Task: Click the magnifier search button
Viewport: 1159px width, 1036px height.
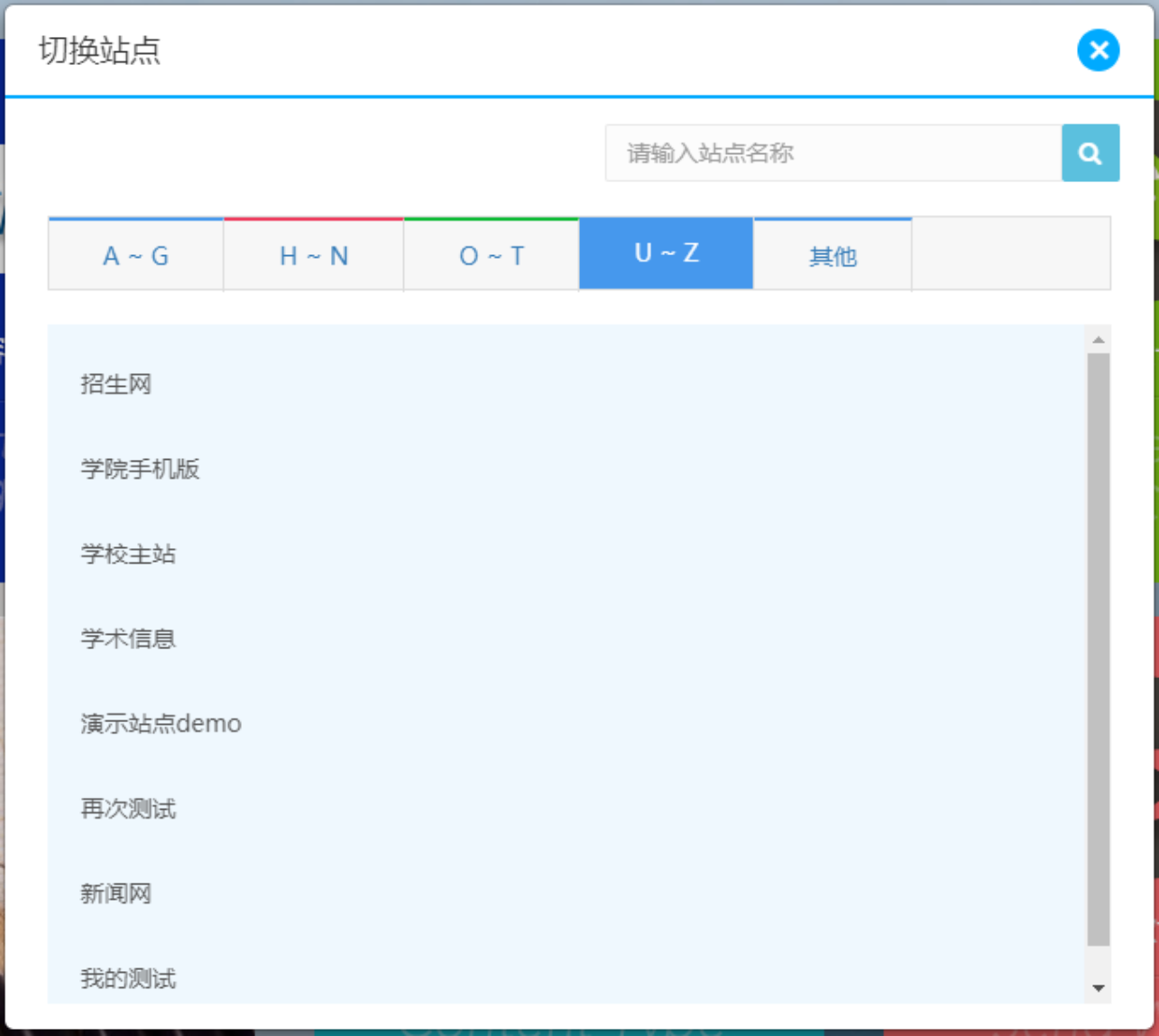Action: [1090, 153]
